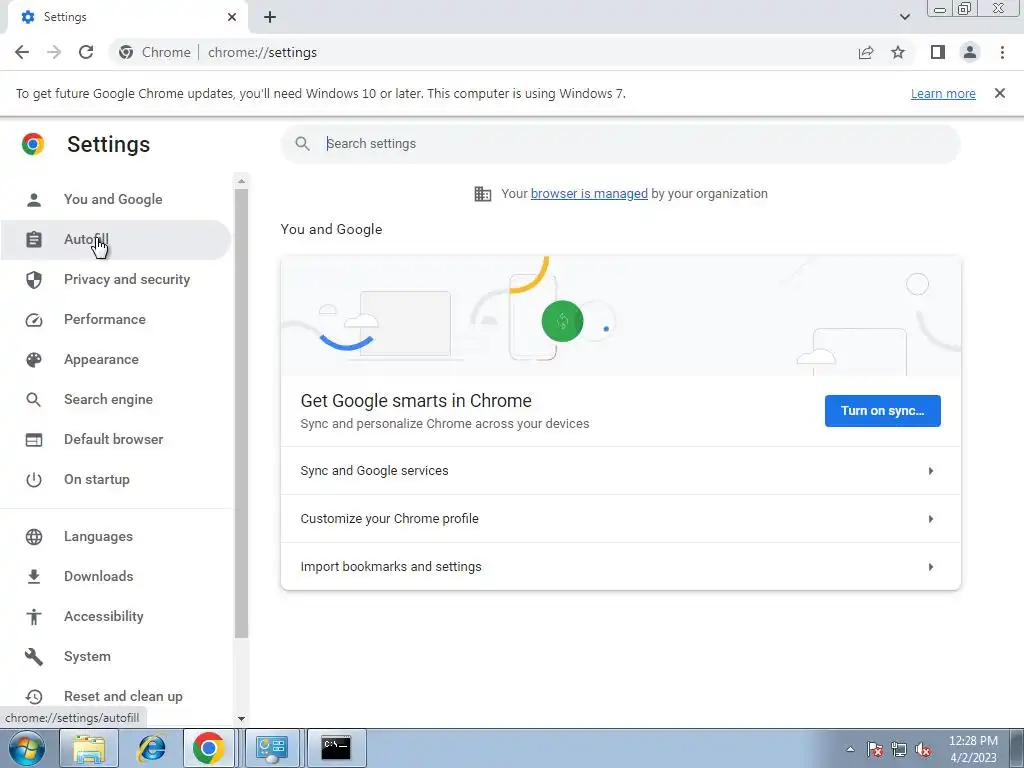
Task: Click the Chrome logo beside Settings title
Action: [33, 144]
